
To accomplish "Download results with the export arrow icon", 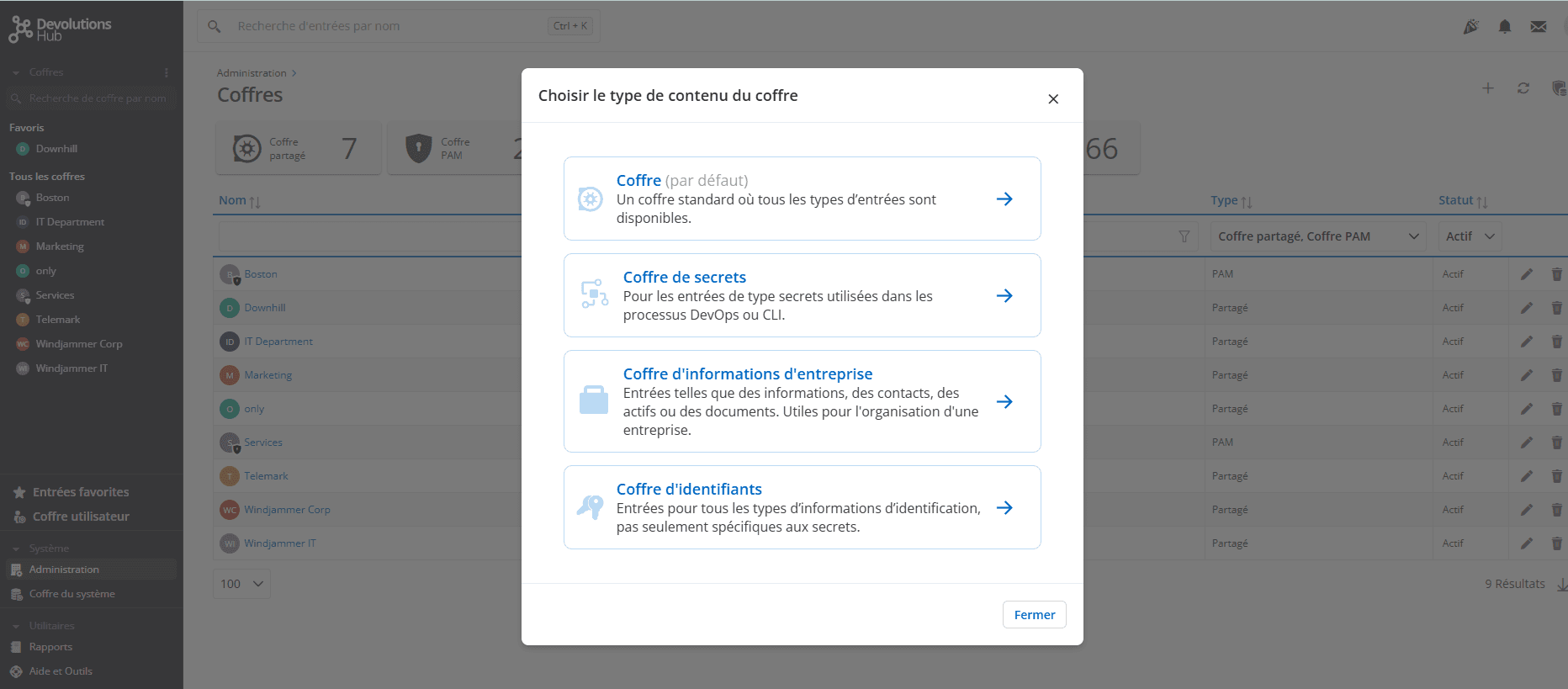I will point(1561,584).
